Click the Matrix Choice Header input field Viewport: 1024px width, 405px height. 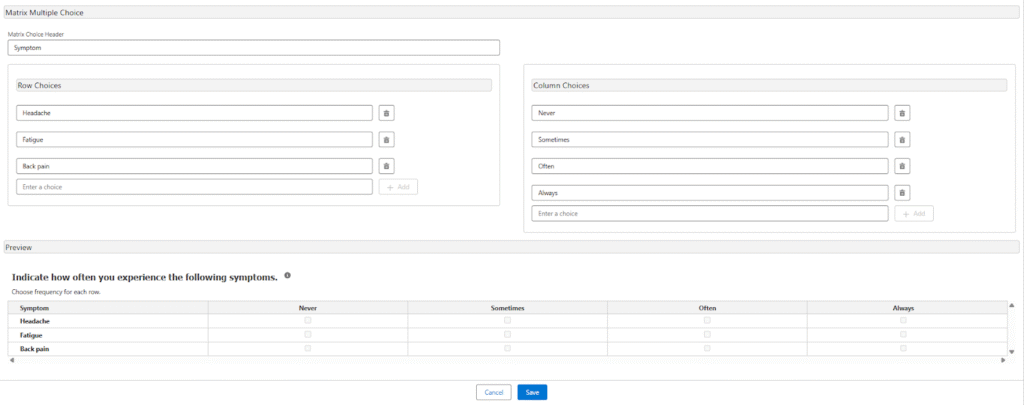click(x=253, y=48)
